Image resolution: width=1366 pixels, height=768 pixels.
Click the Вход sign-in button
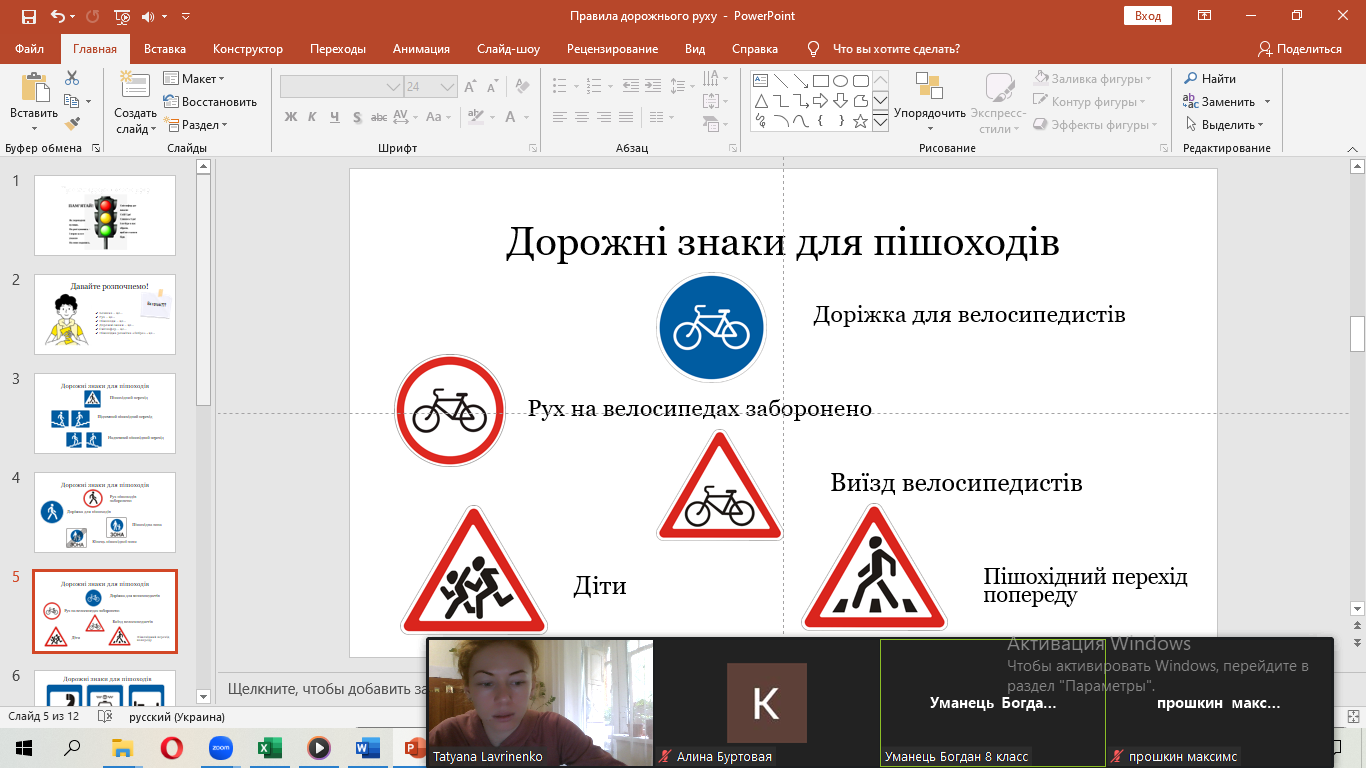[1148, 16]
